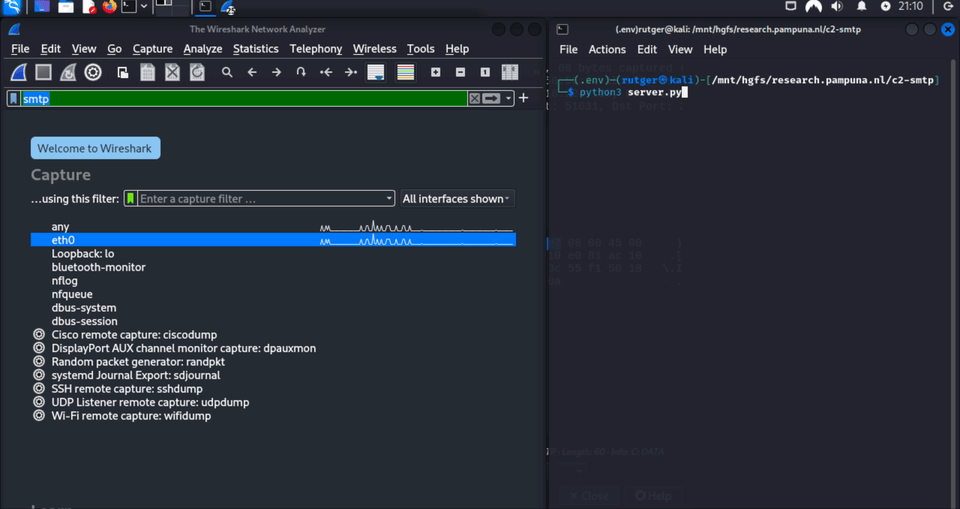Open Wireshark Go menu
This screenshot has height=509, width=960.
point(114,49)
